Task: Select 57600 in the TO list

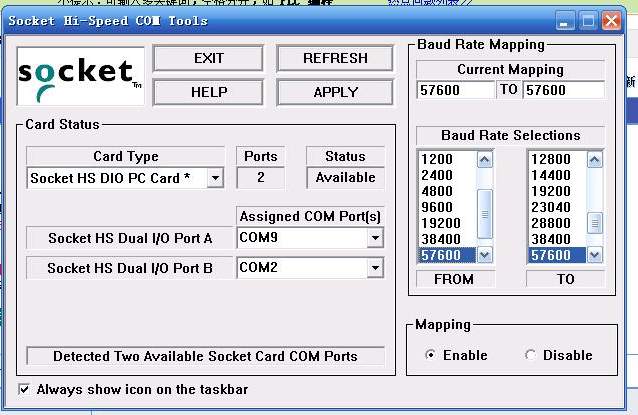Action: point(557,255)
